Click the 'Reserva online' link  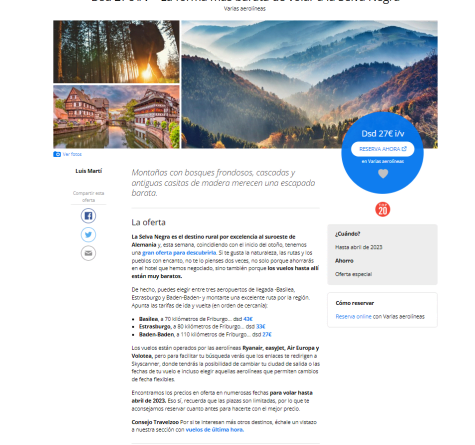coord(353,316)
